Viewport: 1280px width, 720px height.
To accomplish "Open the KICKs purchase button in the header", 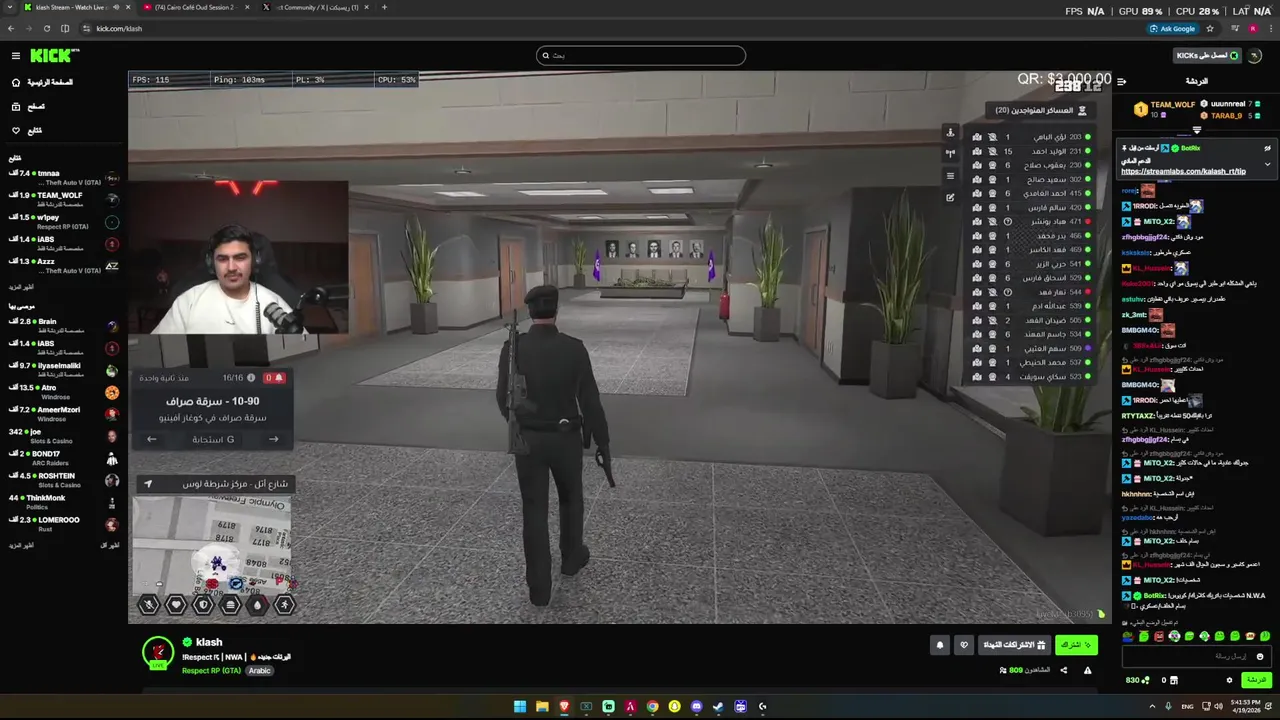I will pos(1207,56).
